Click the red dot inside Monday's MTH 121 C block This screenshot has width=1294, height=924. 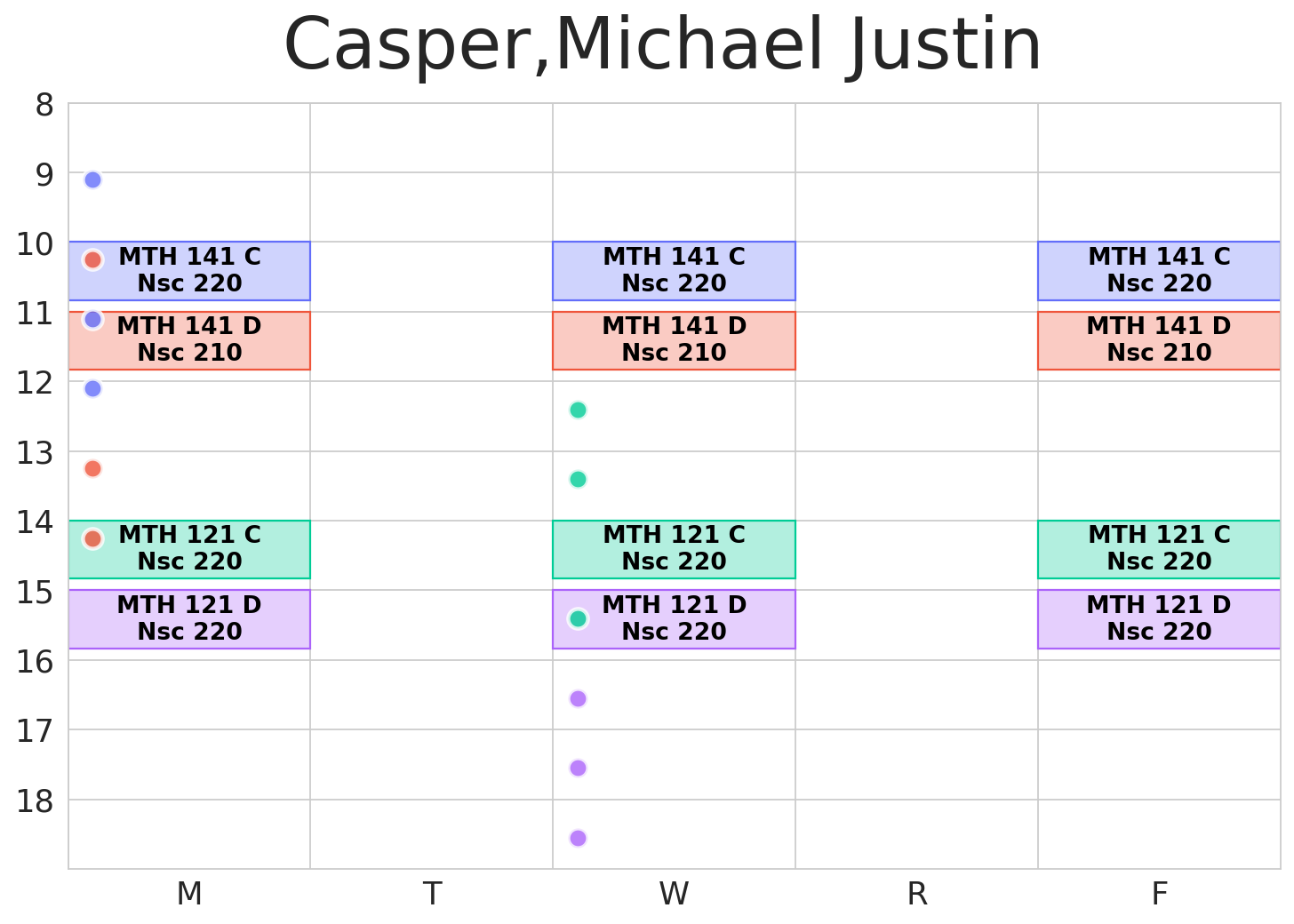coord(92,538)
